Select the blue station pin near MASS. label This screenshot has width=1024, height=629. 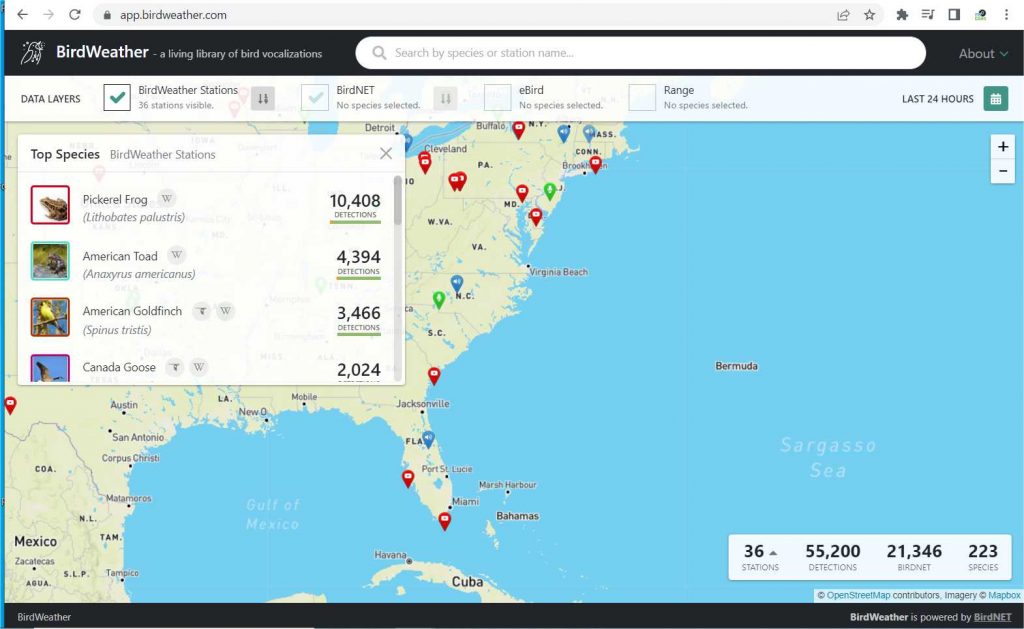pyautogui.click(x=589, y=133)
